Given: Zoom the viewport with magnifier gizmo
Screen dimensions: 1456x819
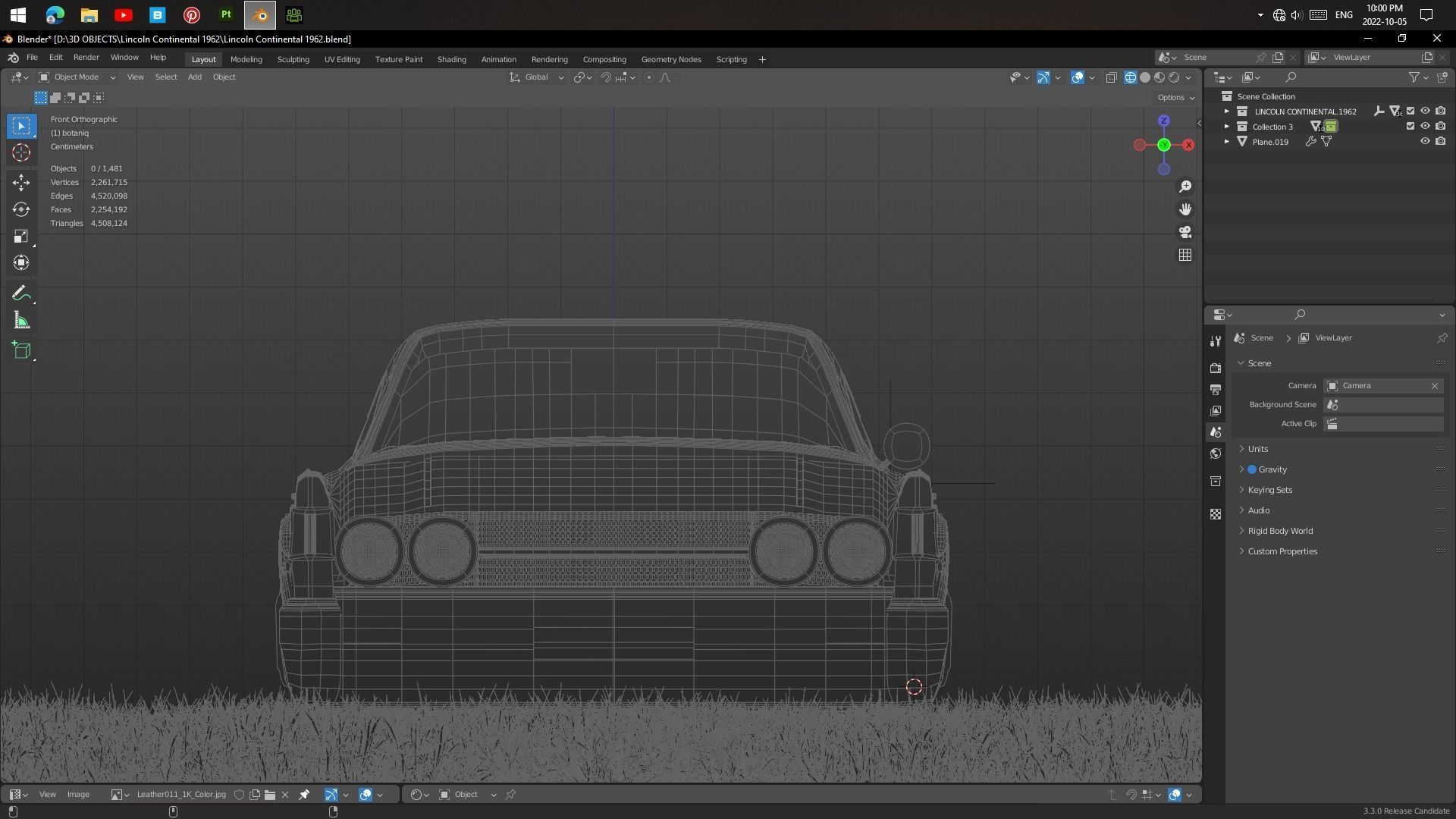Looking at the screenshot, I should coord(1185,187).
